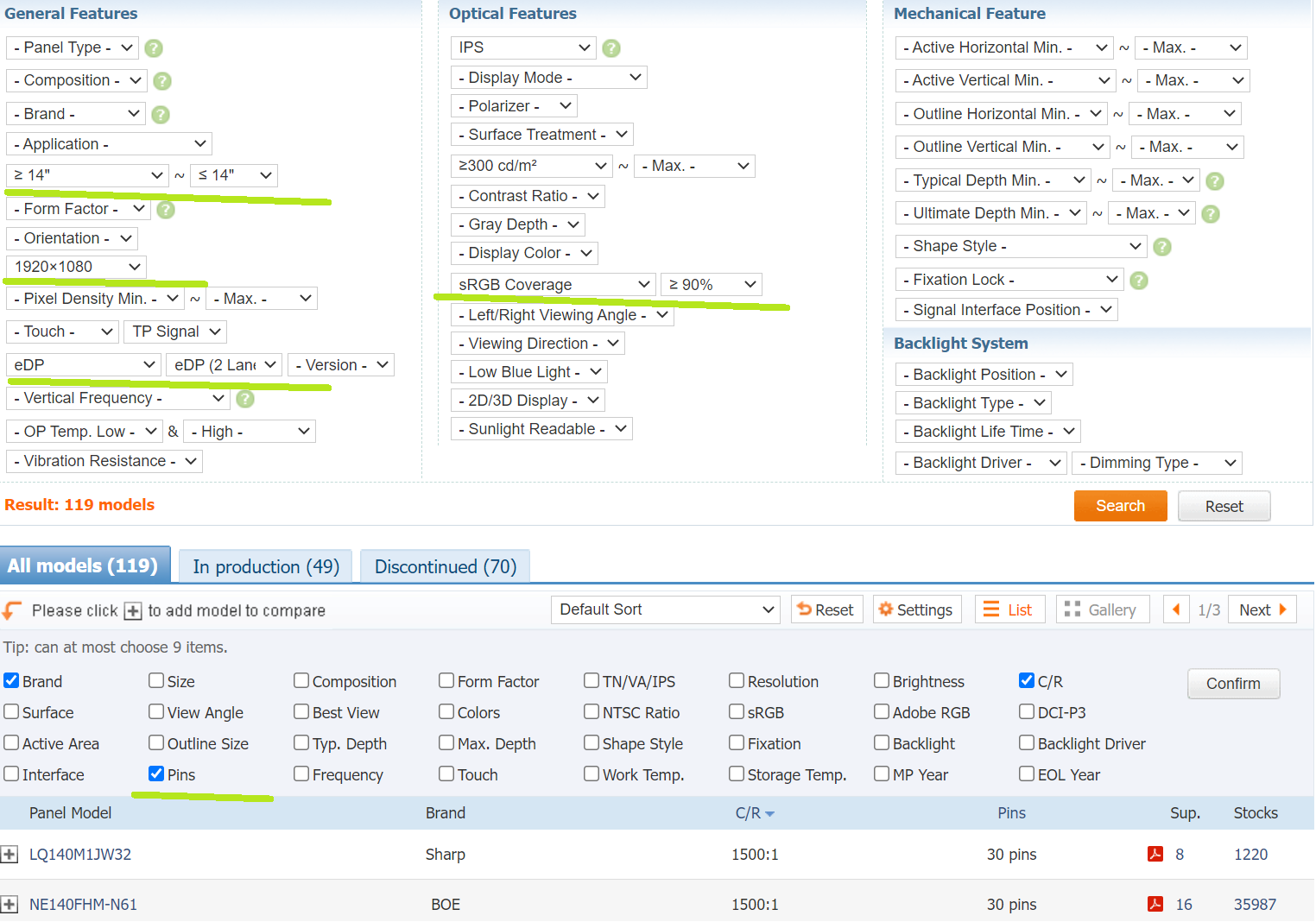Open the Default Sort dropdown
The width and height of the screenshot is (1316, 922).
click(x=666, y=609)
